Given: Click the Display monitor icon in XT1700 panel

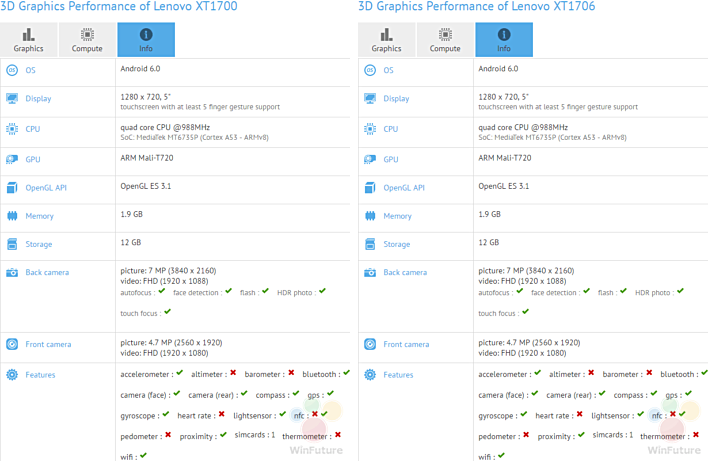Looking at the screenshot, I should click(12, 98).
